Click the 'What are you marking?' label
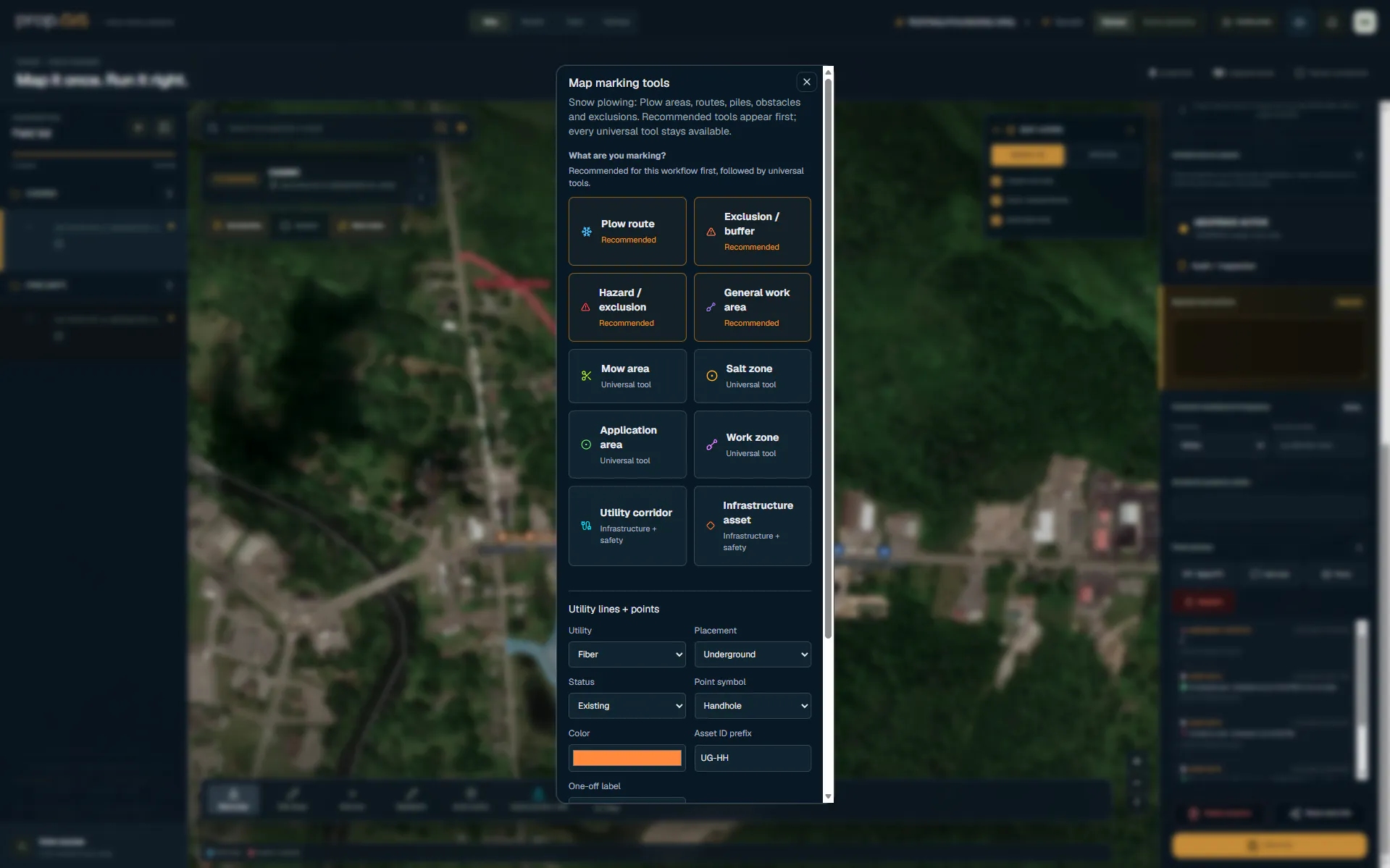This screenshot has height=868, width=1390. coord(617,156)
